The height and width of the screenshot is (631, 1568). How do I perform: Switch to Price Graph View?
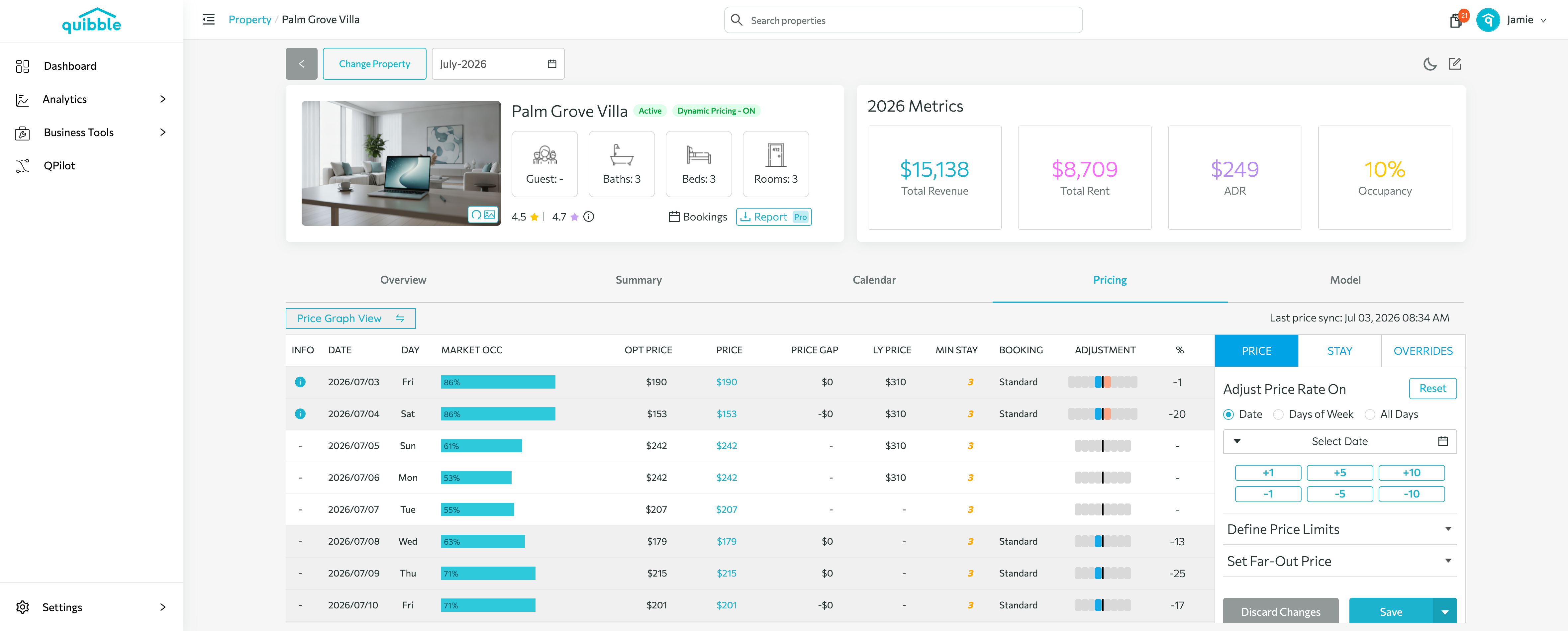(350, 318)
